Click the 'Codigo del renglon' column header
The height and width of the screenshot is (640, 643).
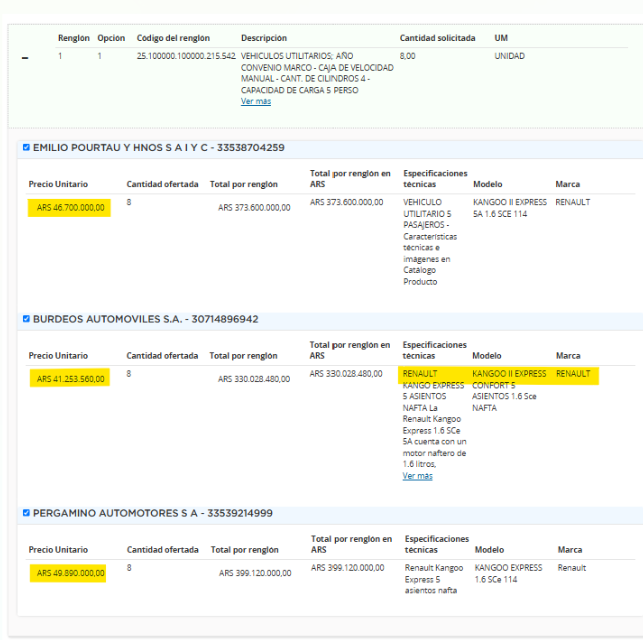pyautogui.click(x=173, y=38)
